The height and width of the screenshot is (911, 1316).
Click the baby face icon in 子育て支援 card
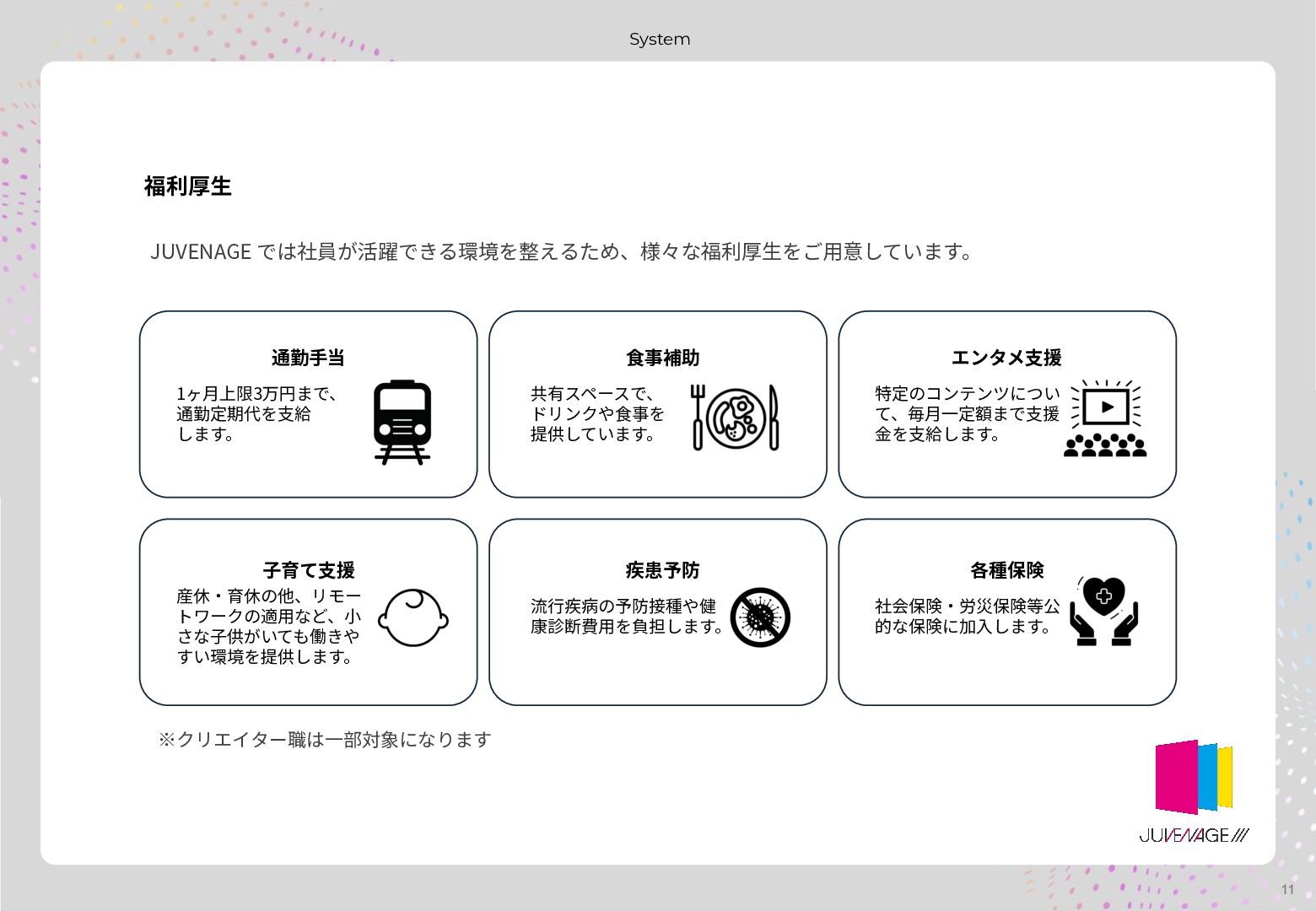click(x=413, y=617)
